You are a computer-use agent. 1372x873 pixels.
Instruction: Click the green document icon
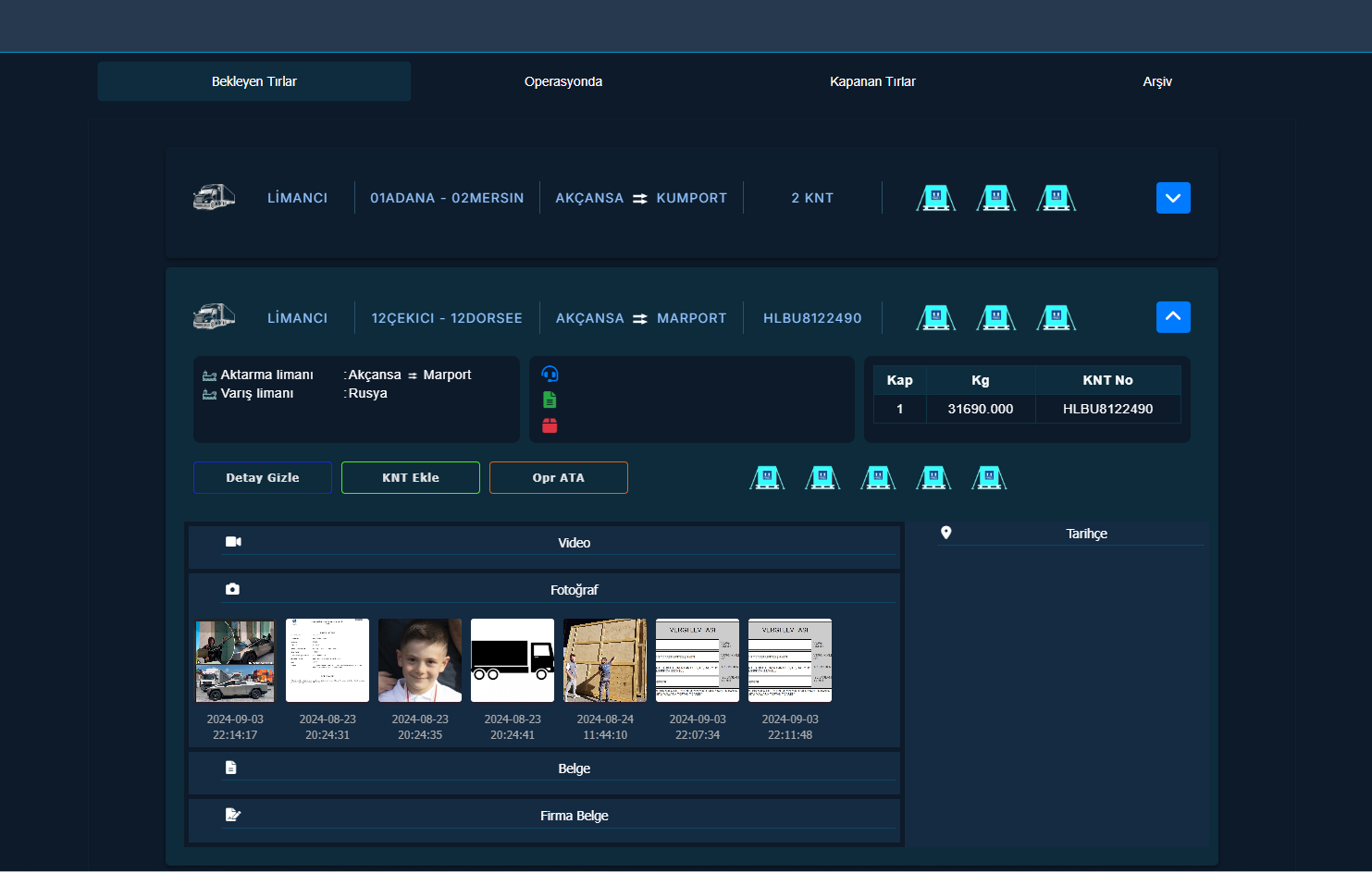point(550,400)
